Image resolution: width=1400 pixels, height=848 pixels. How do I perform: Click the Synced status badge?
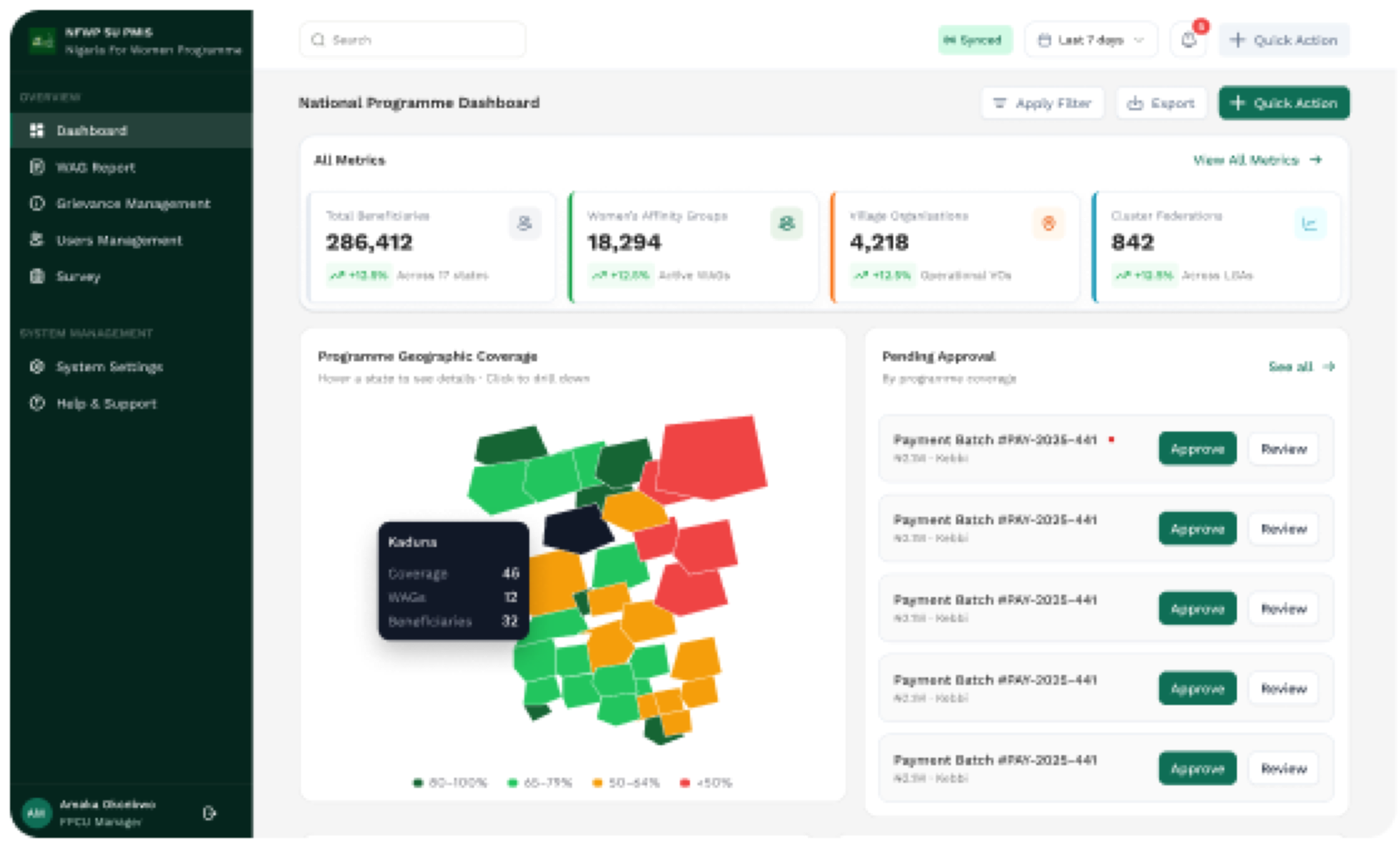coord(974,39)
